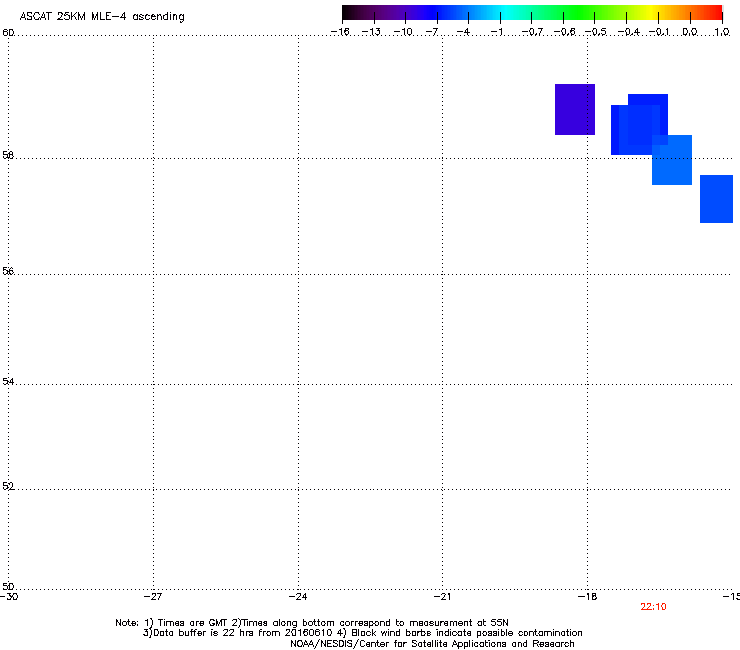Click the -0.1 label on the color bar
The image size is (740, 650).
coord(659,32)
